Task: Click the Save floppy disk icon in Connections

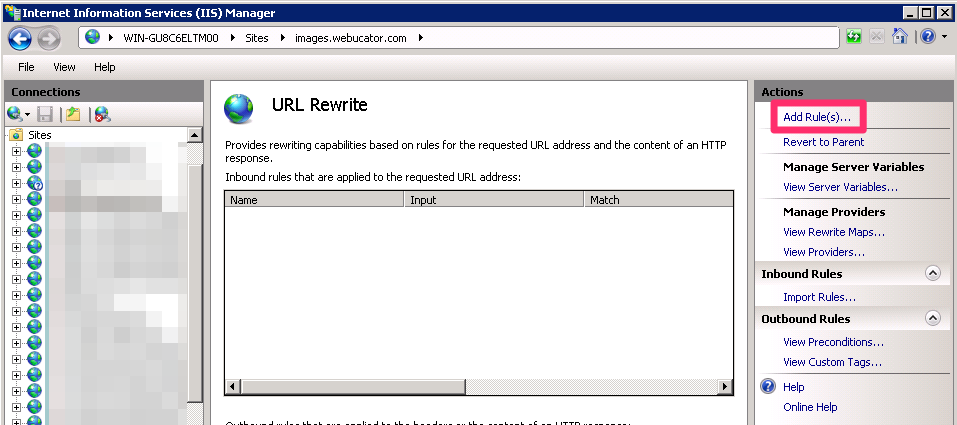Action: (x=45, y=114)
